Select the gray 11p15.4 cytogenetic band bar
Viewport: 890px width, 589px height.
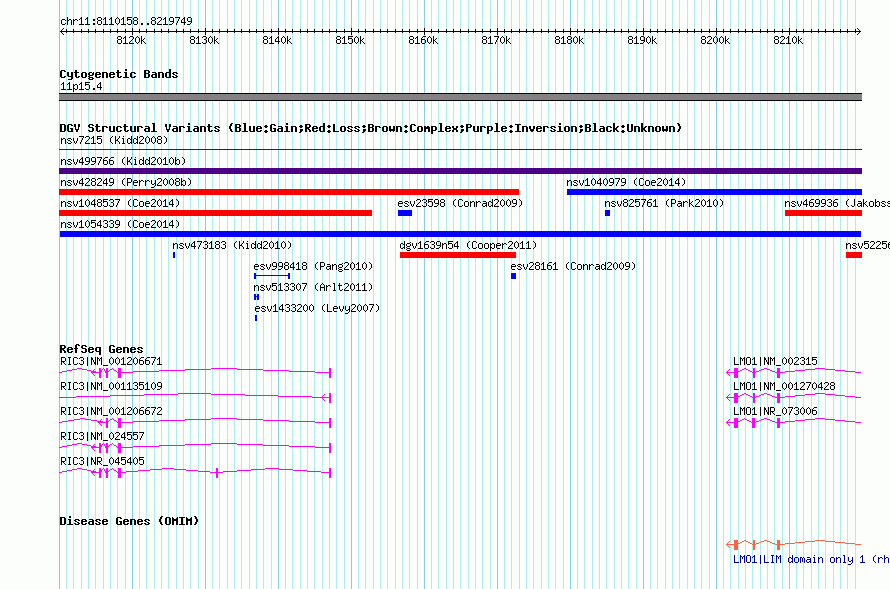tap(460, 97)
